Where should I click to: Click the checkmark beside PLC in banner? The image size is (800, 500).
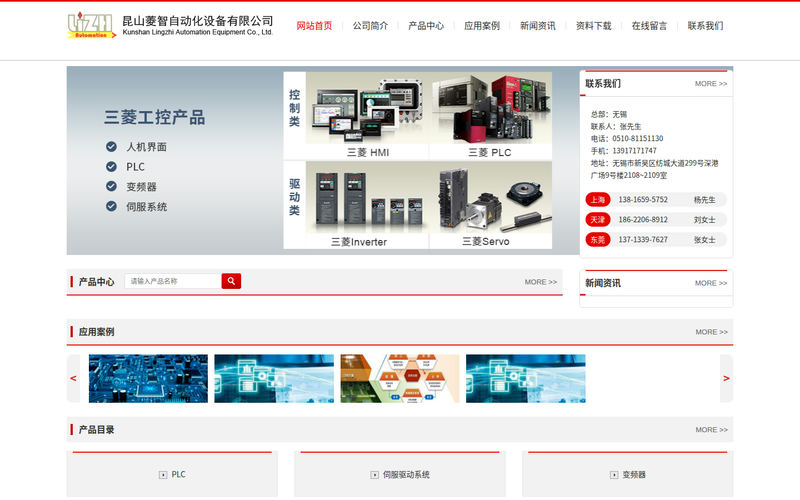click(x=111, y=167)
